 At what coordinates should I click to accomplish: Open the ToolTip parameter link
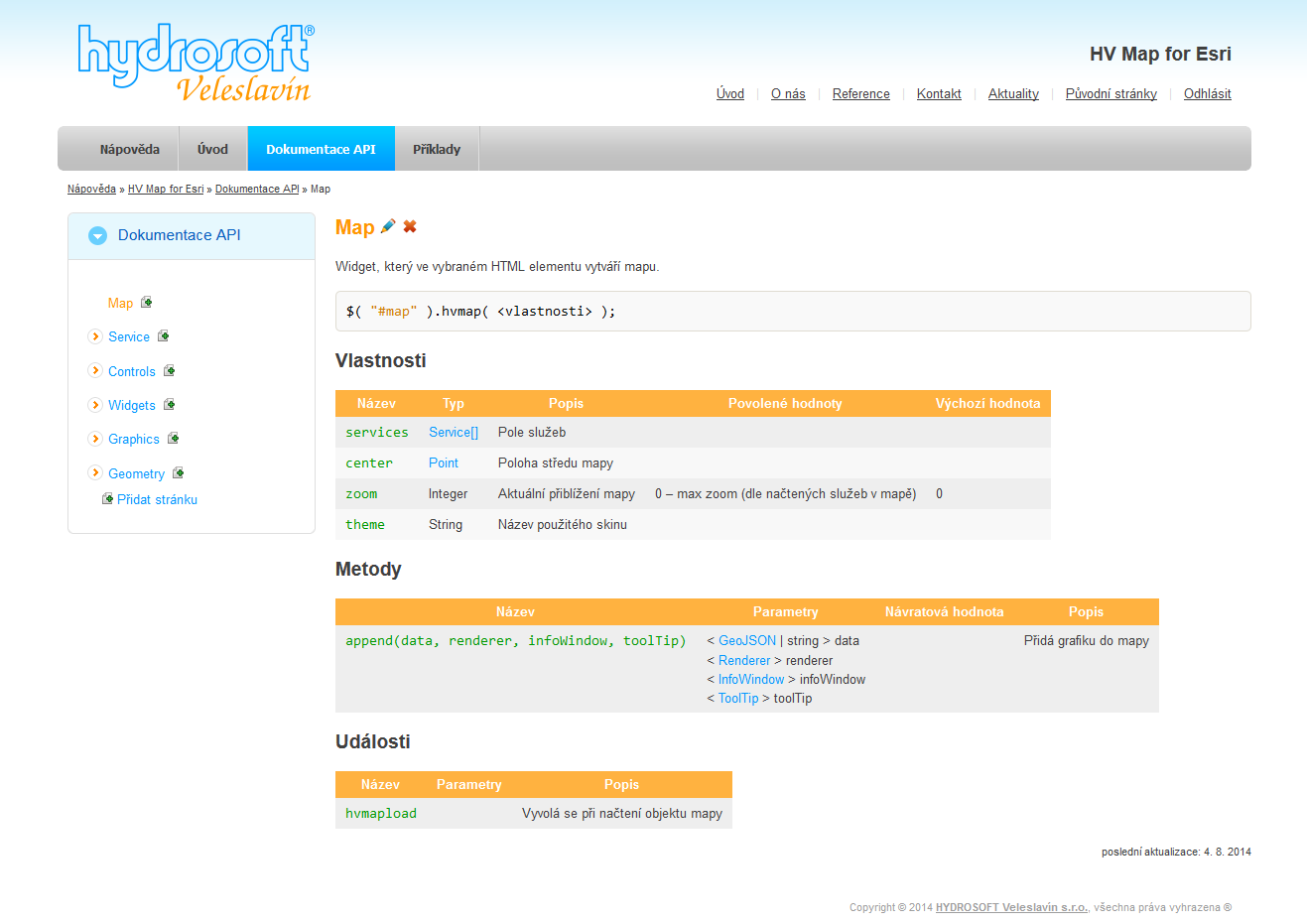(x=738, y=698)
